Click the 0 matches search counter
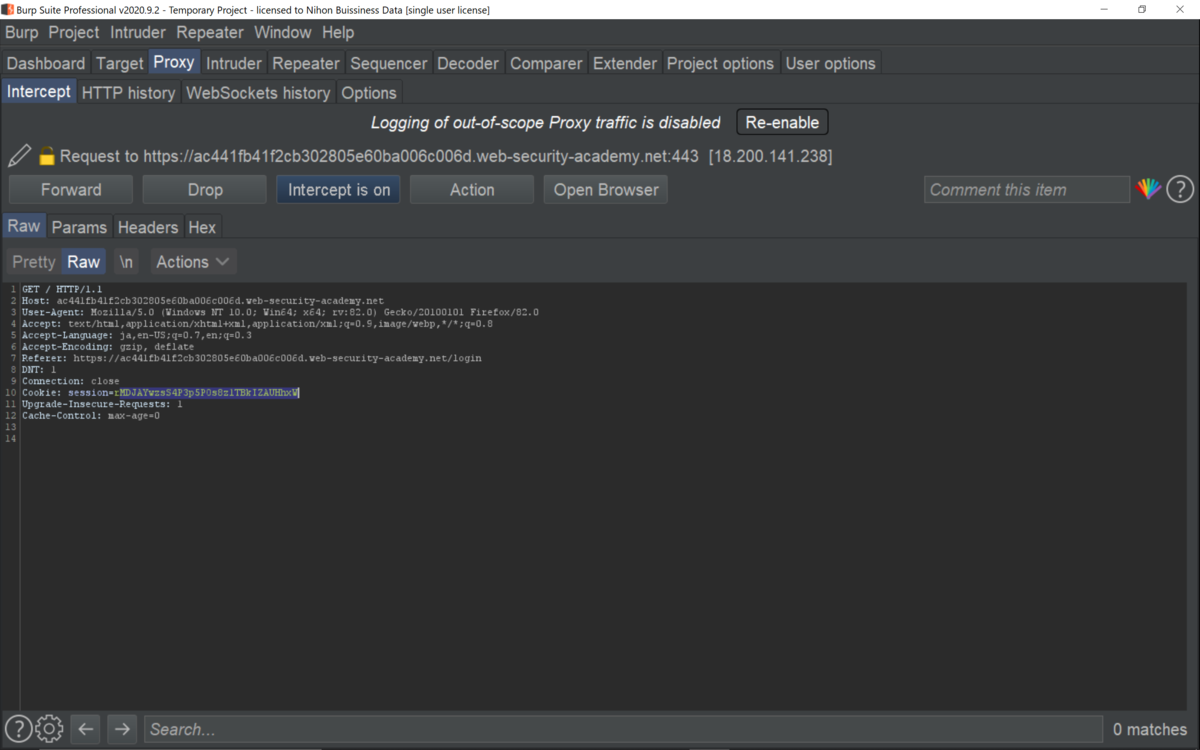Screen dimensions: 1200x750 tap(1150, 729)
